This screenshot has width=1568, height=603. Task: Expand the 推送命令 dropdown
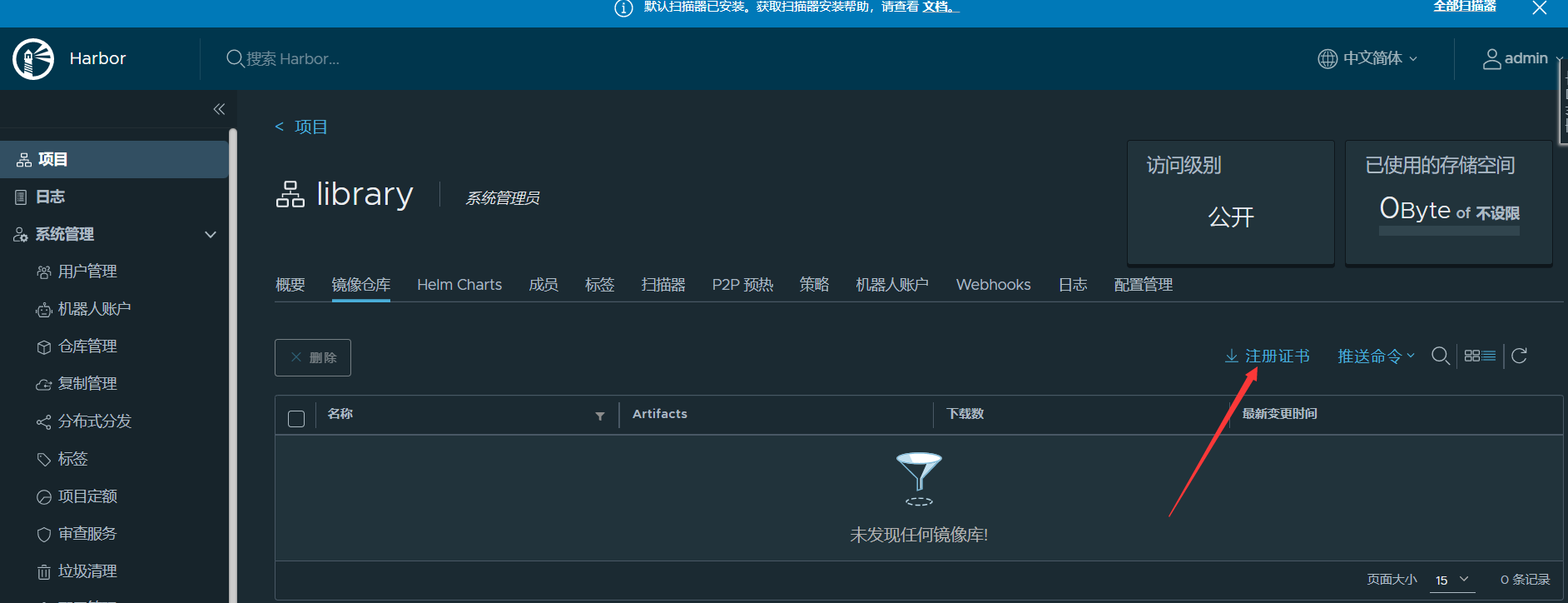[1376, 356]
